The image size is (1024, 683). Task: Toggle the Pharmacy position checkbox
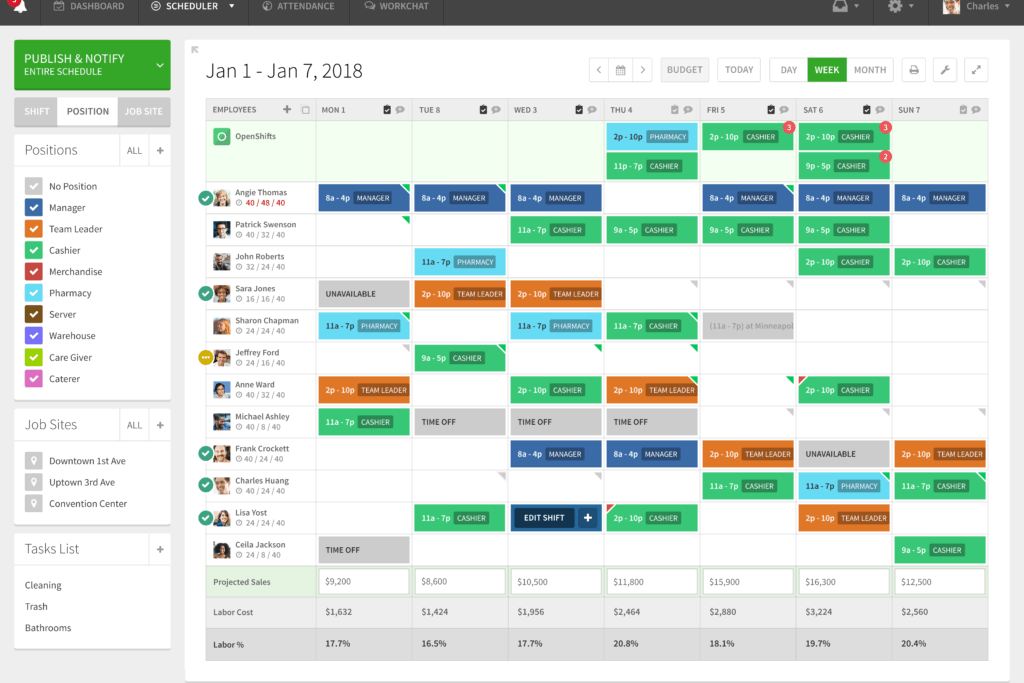coord(34,293)
